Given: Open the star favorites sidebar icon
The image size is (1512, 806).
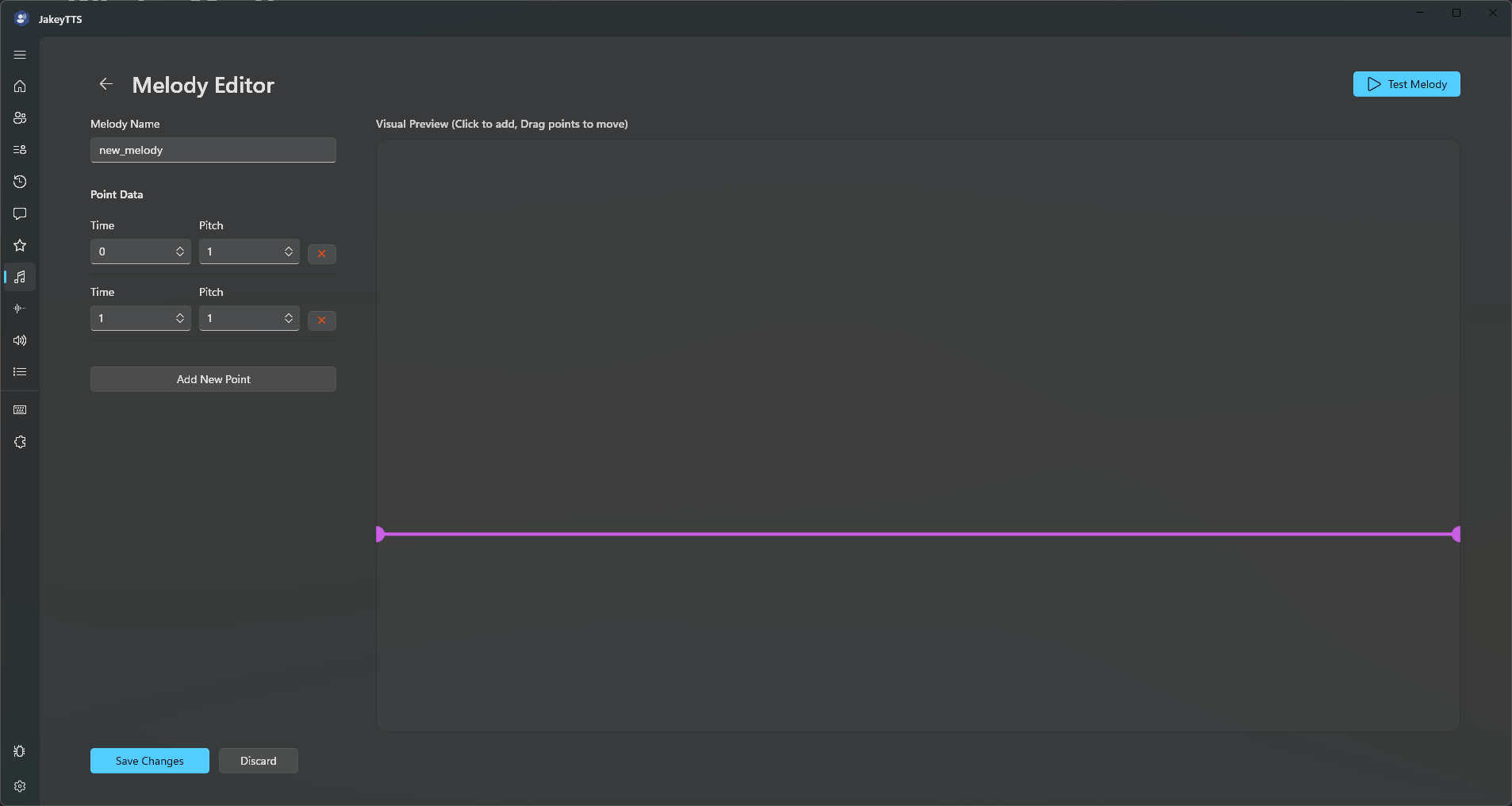Looking at the screenshot, I should coord(20,245).
